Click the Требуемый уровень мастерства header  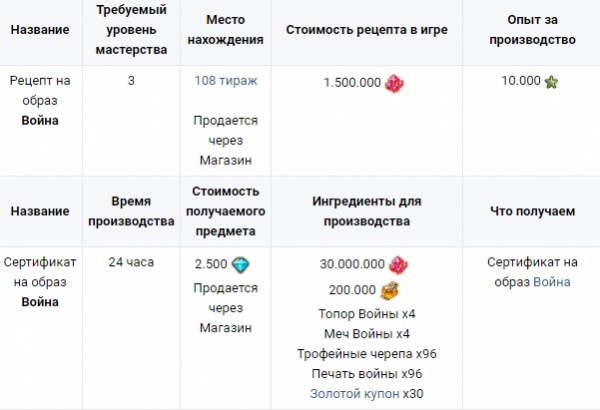pos(131,30)
